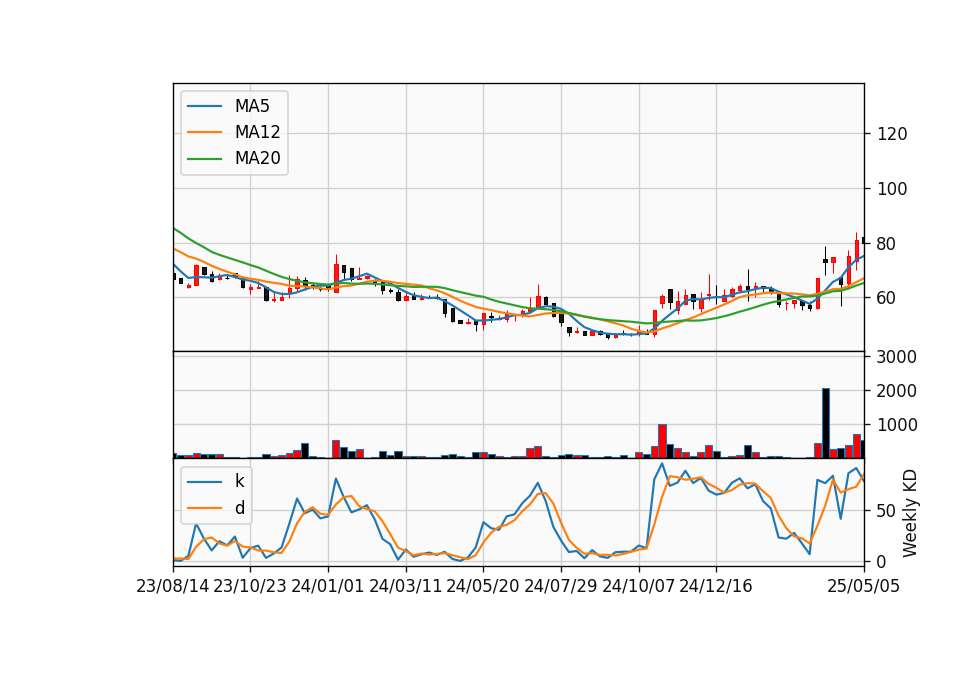Click the 25/05/05 date axis label
This screenshot has width=960, height=690.
click(863, 586)
